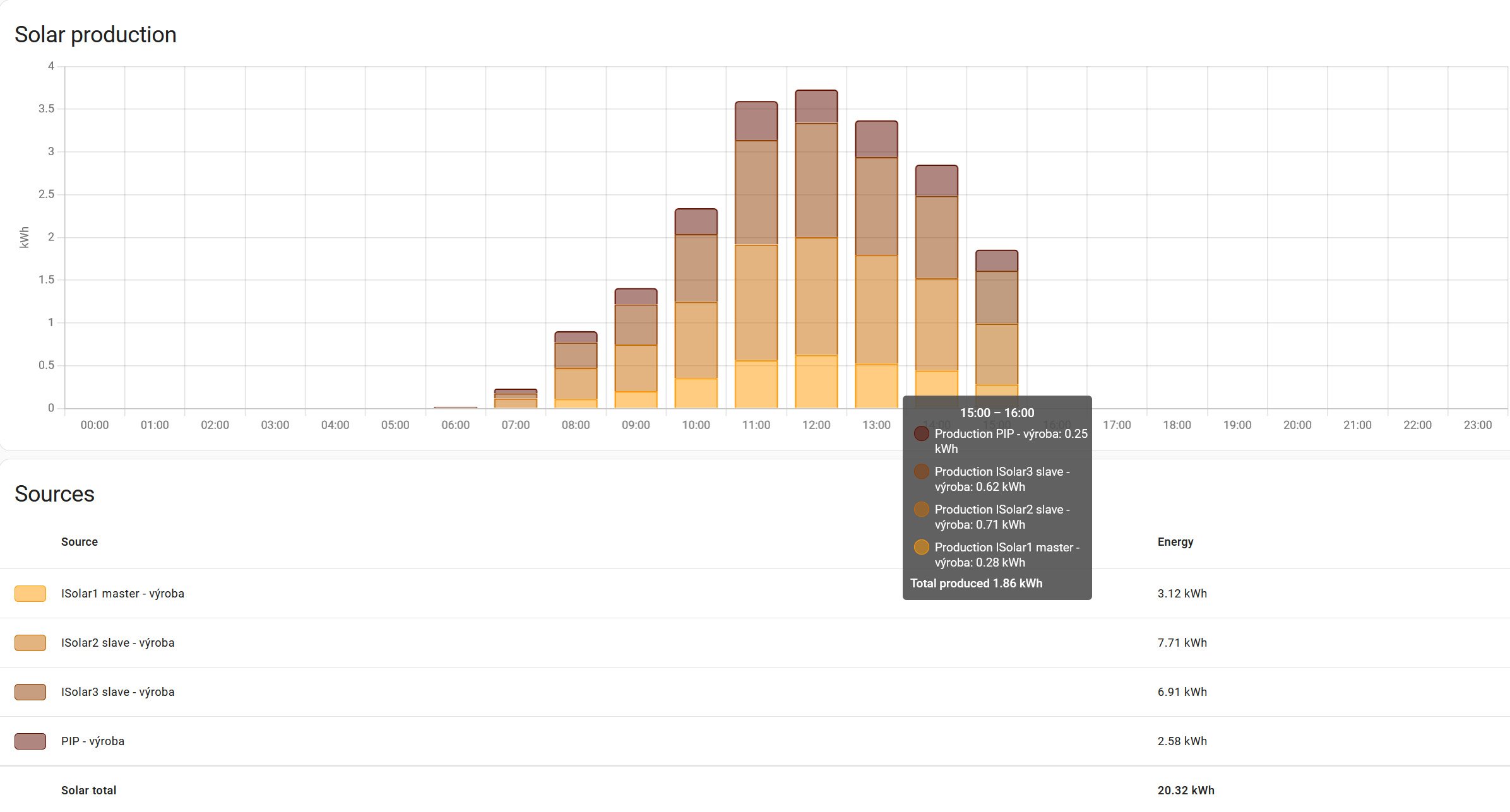Click the '03:00' x-axis label
Image resolution: width=1510 pixels, height=812 pixels.
275,425
